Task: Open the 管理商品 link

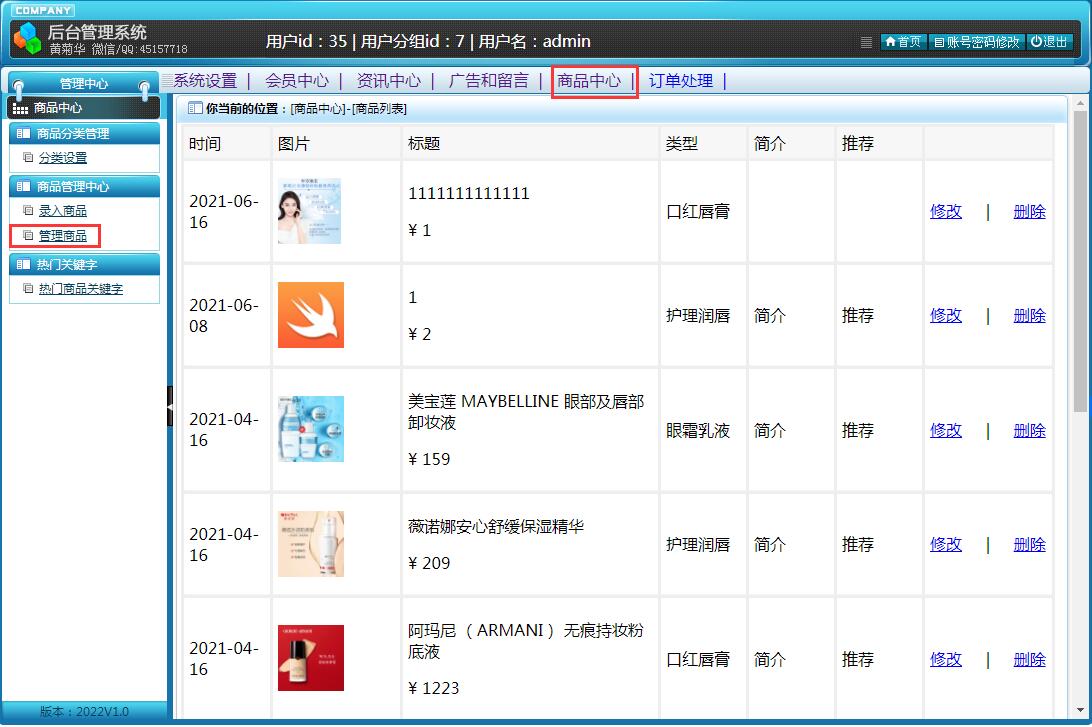Action: pos(63,236)
